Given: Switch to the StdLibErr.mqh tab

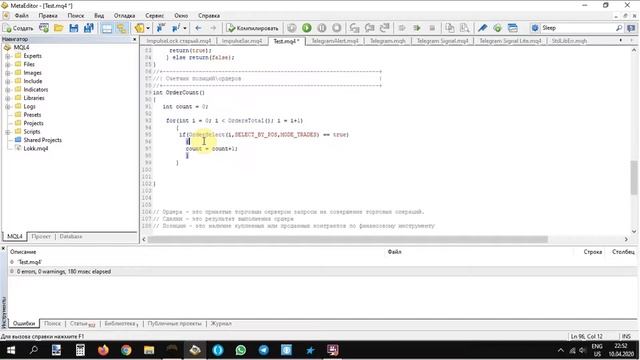Looking at the screenshot, I should pyautogui.click(x=569, y=41).
